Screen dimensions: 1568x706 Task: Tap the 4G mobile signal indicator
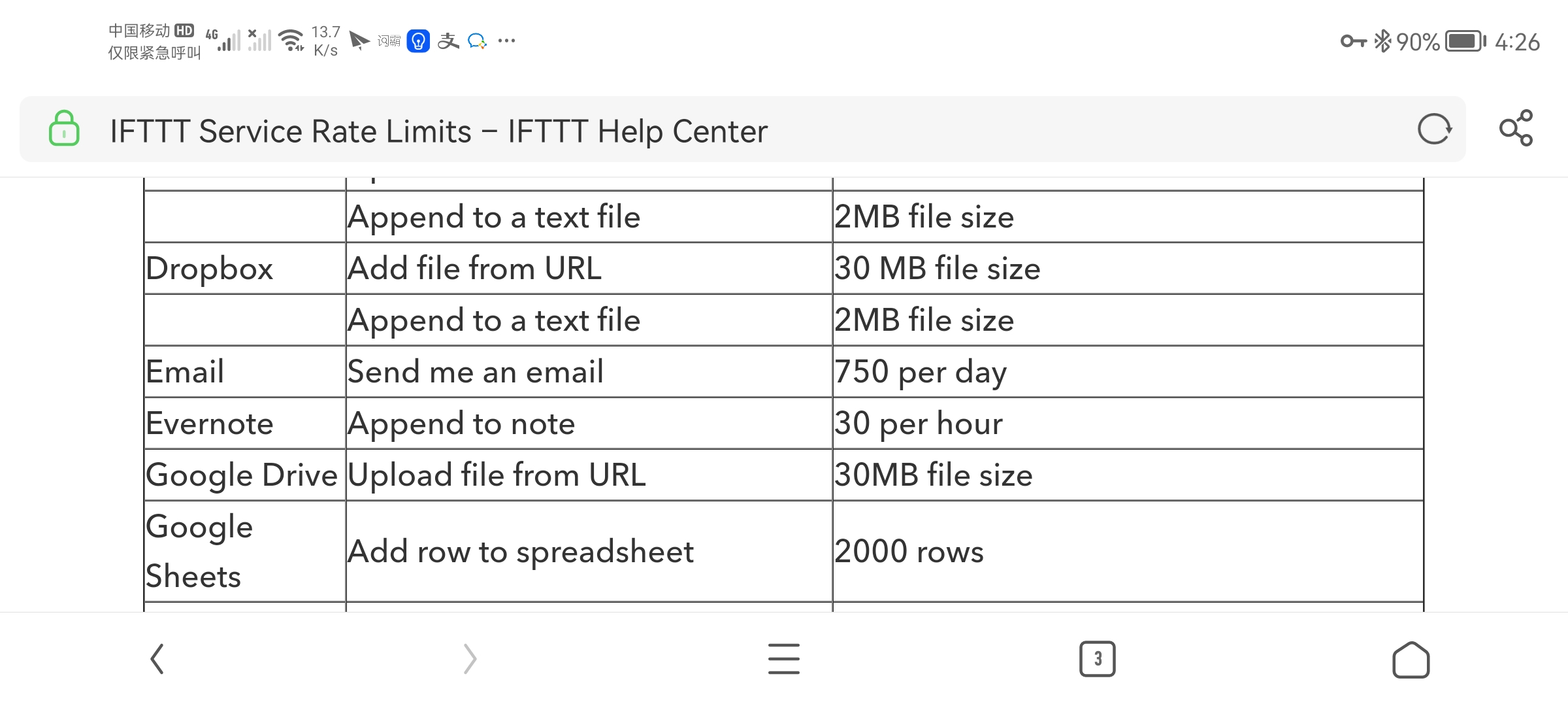[x=227, y=41]
